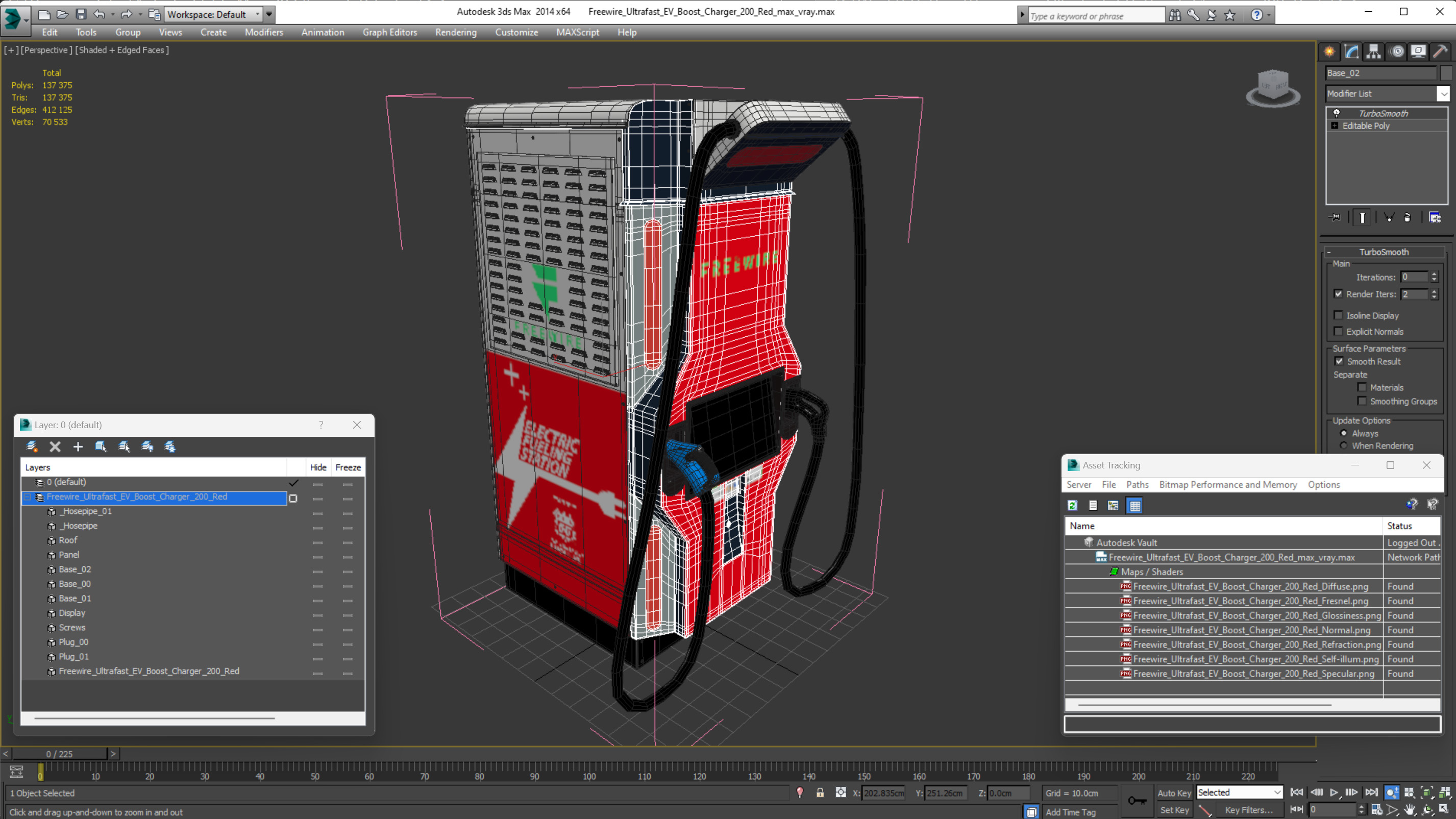
Task: Click the Delete layer X icon in Layer dialog
Action: [x=55, y=446]
